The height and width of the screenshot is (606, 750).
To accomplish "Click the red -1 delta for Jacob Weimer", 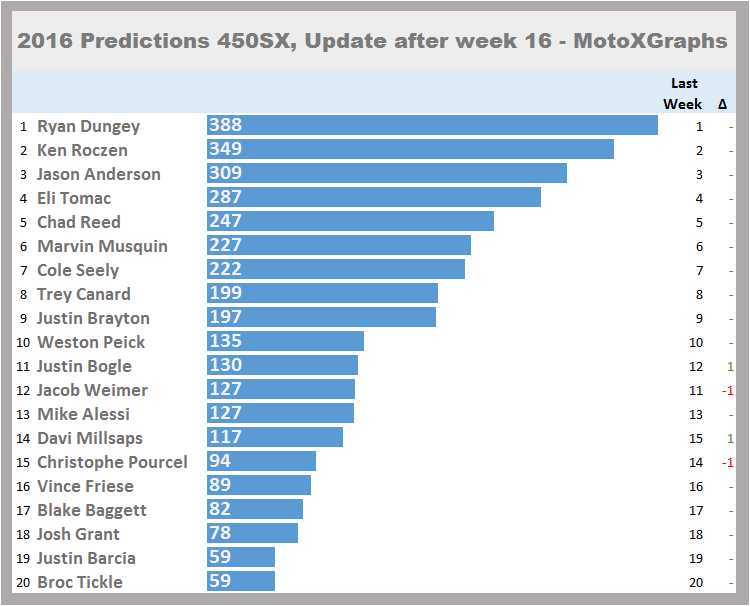I will (x=728, y=390).
